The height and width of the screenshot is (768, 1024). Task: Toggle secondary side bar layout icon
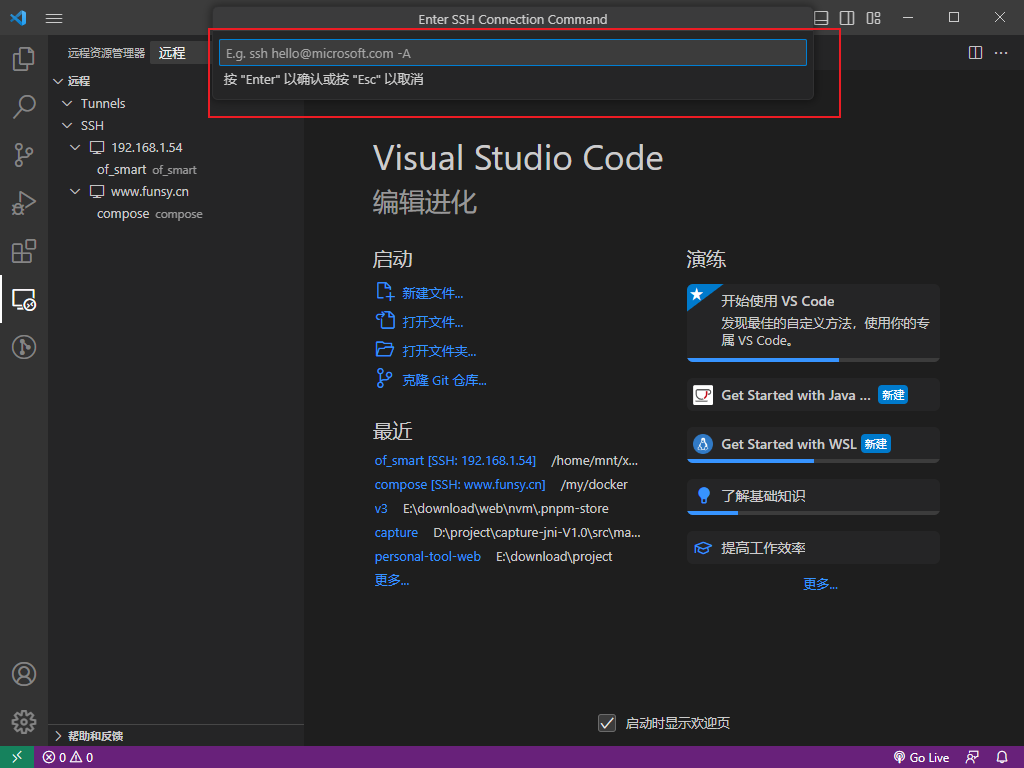point(847,18)
